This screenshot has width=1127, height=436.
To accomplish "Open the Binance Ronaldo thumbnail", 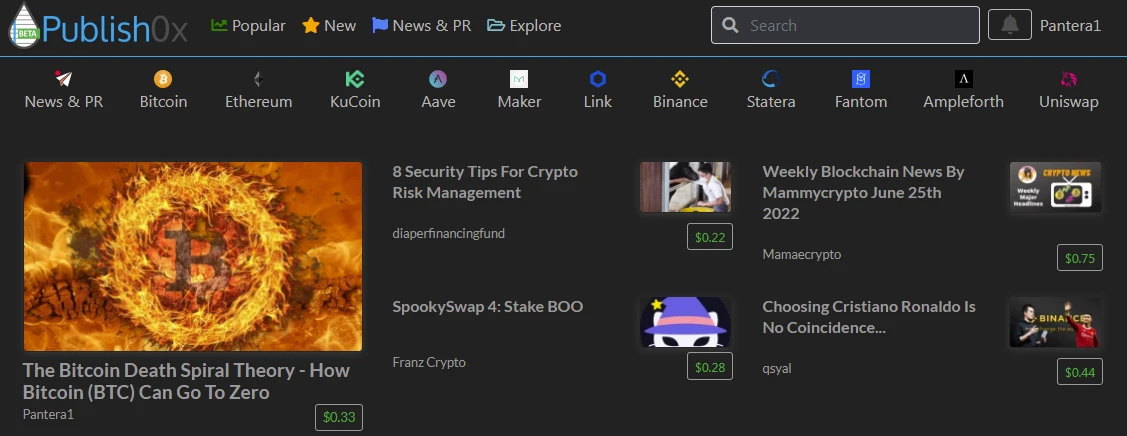I will [x=1055, y=322].
